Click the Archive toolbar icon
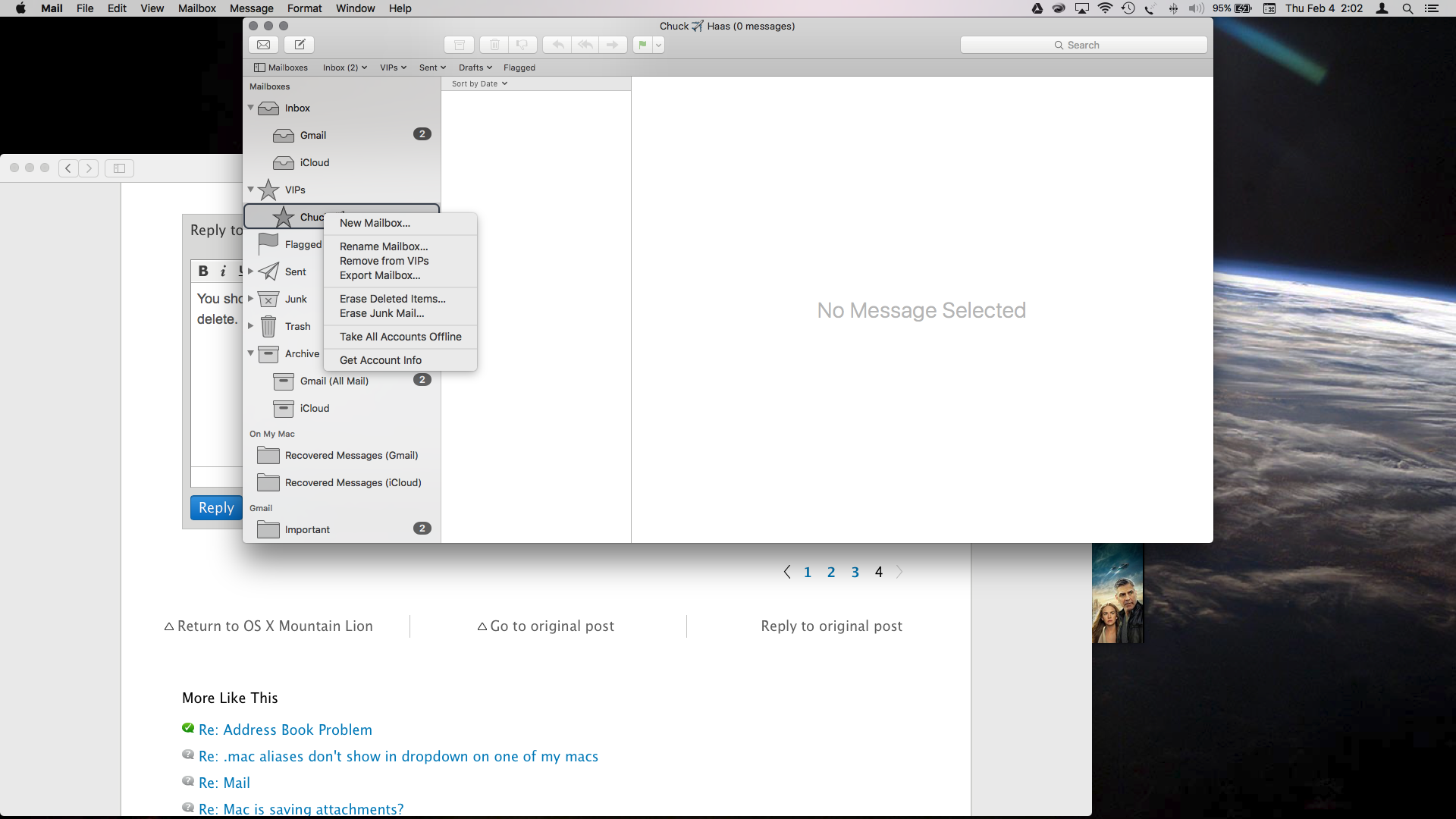The image size is (1456, 819). tap(459, 45)
